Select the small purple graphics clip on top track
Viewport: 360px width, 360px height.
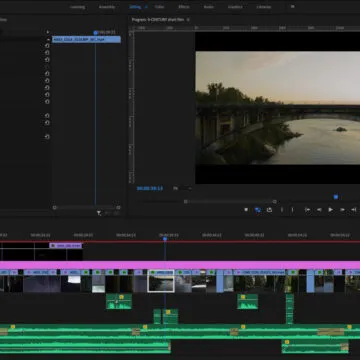[66, 246]
